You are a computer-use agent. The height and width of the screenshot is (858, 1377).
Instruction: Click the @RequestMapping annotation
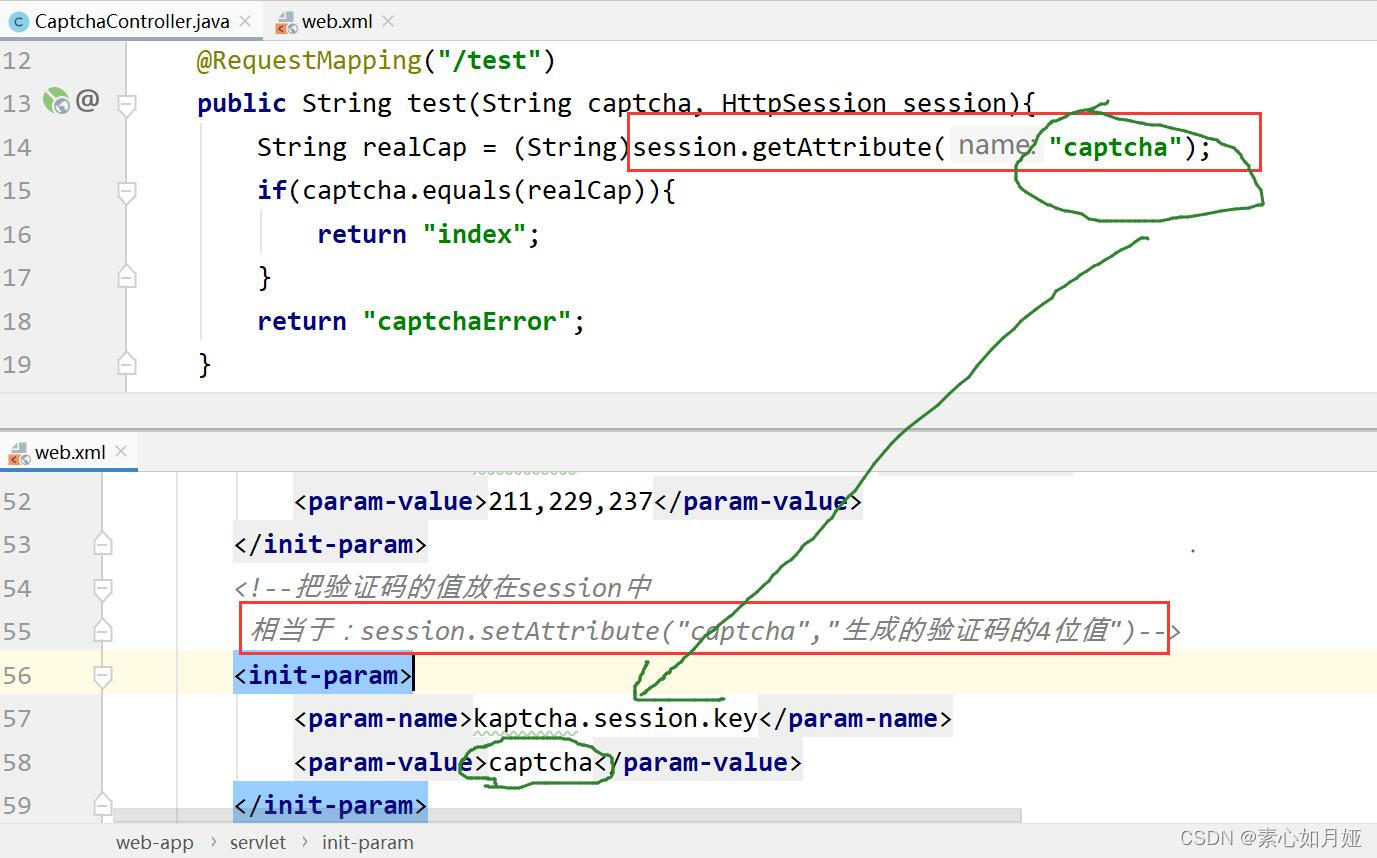tap(309, 61)
